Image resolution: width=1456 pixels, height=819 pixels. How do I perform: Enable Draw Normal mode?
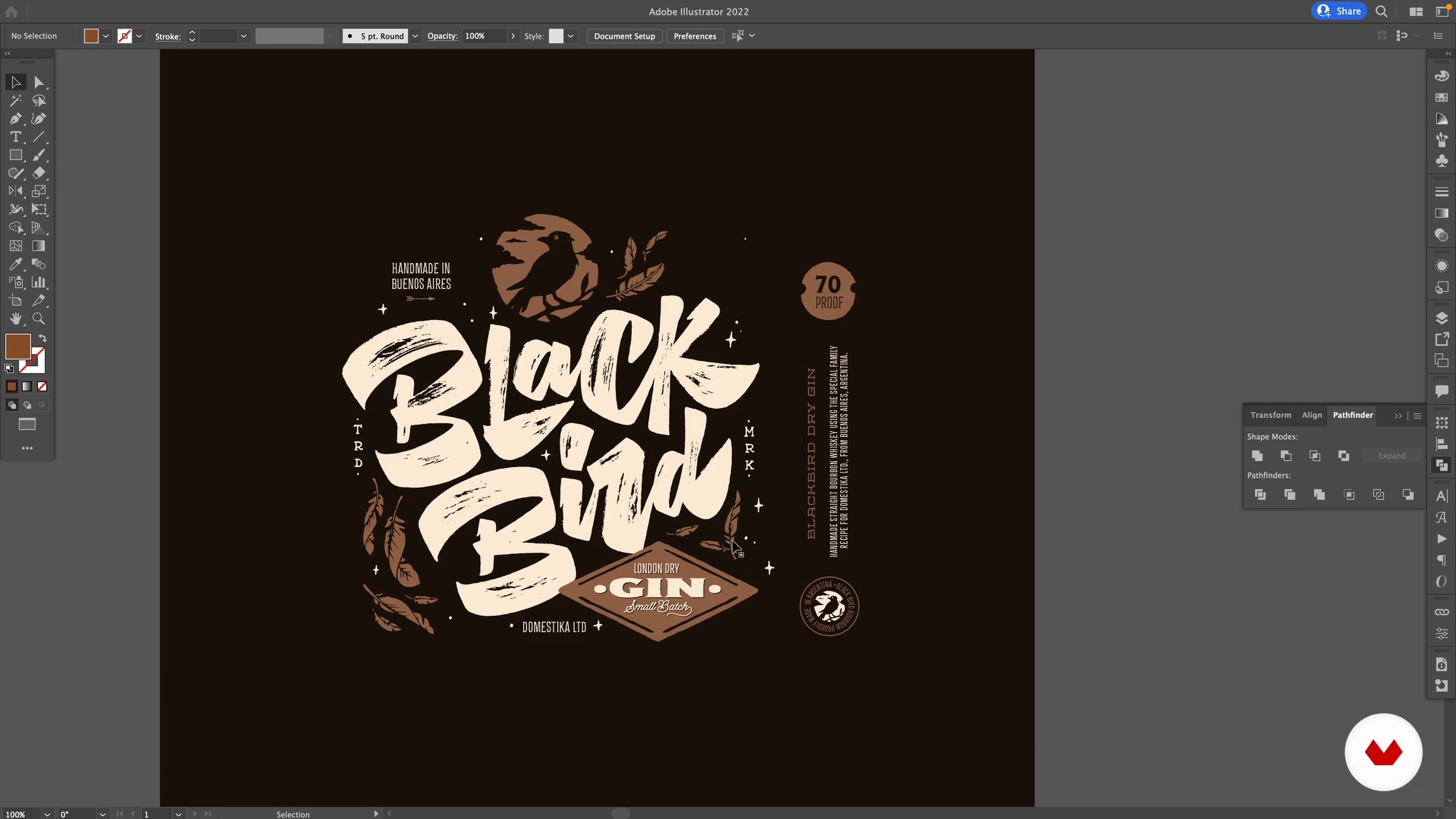point(11,405)
